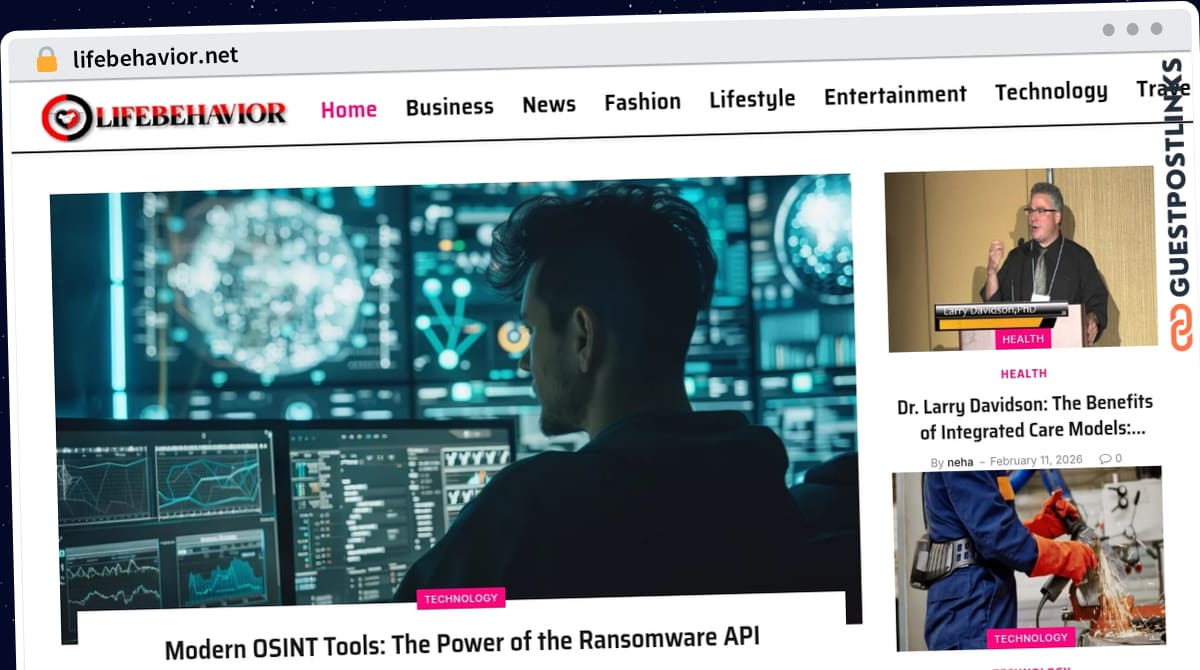Select the Lifestyle menu item
1200x670 pixels.
pyautogui.click(x=752, y=99)
